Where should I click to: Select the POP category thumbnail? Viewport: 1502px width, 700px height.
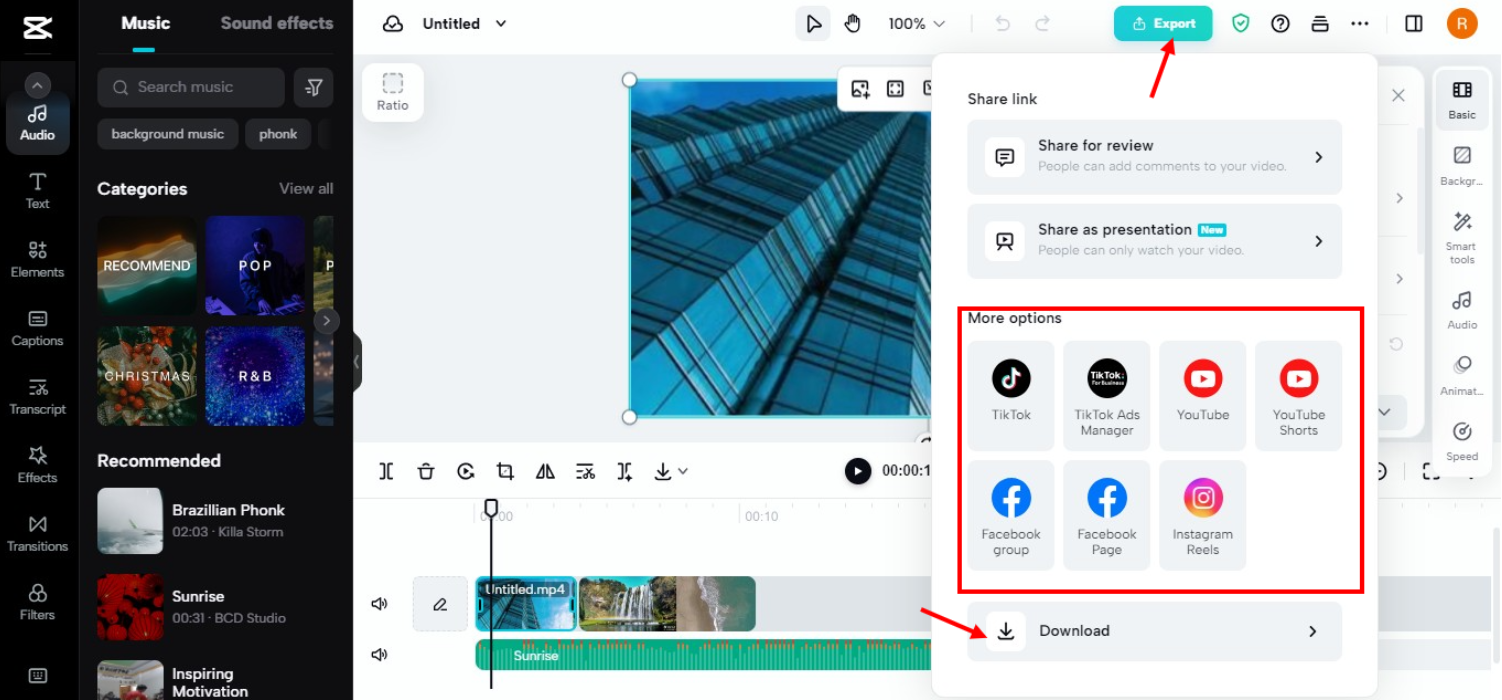255,266
